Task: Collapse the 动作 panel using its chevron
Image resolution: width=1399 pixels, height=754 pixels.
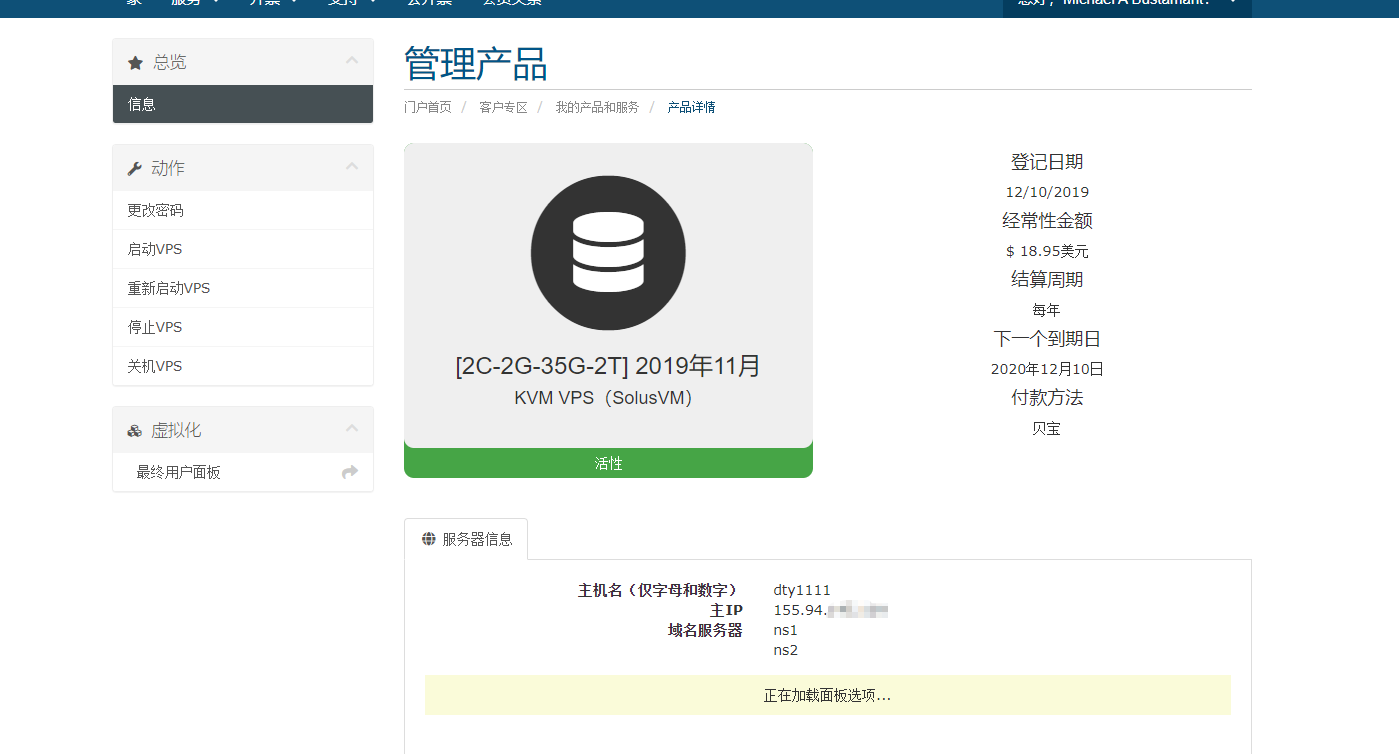Action: tap(351, 167)
